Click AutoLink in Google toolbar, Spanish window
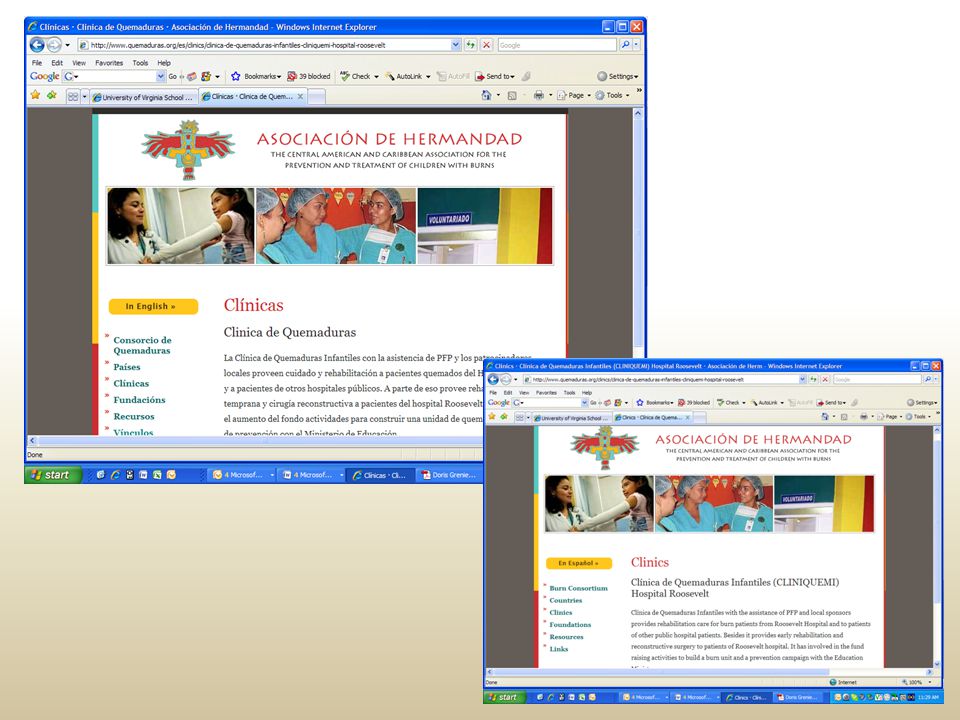This screenshot has height=720, width=960. pyautogui.click(x=407, y=77)
